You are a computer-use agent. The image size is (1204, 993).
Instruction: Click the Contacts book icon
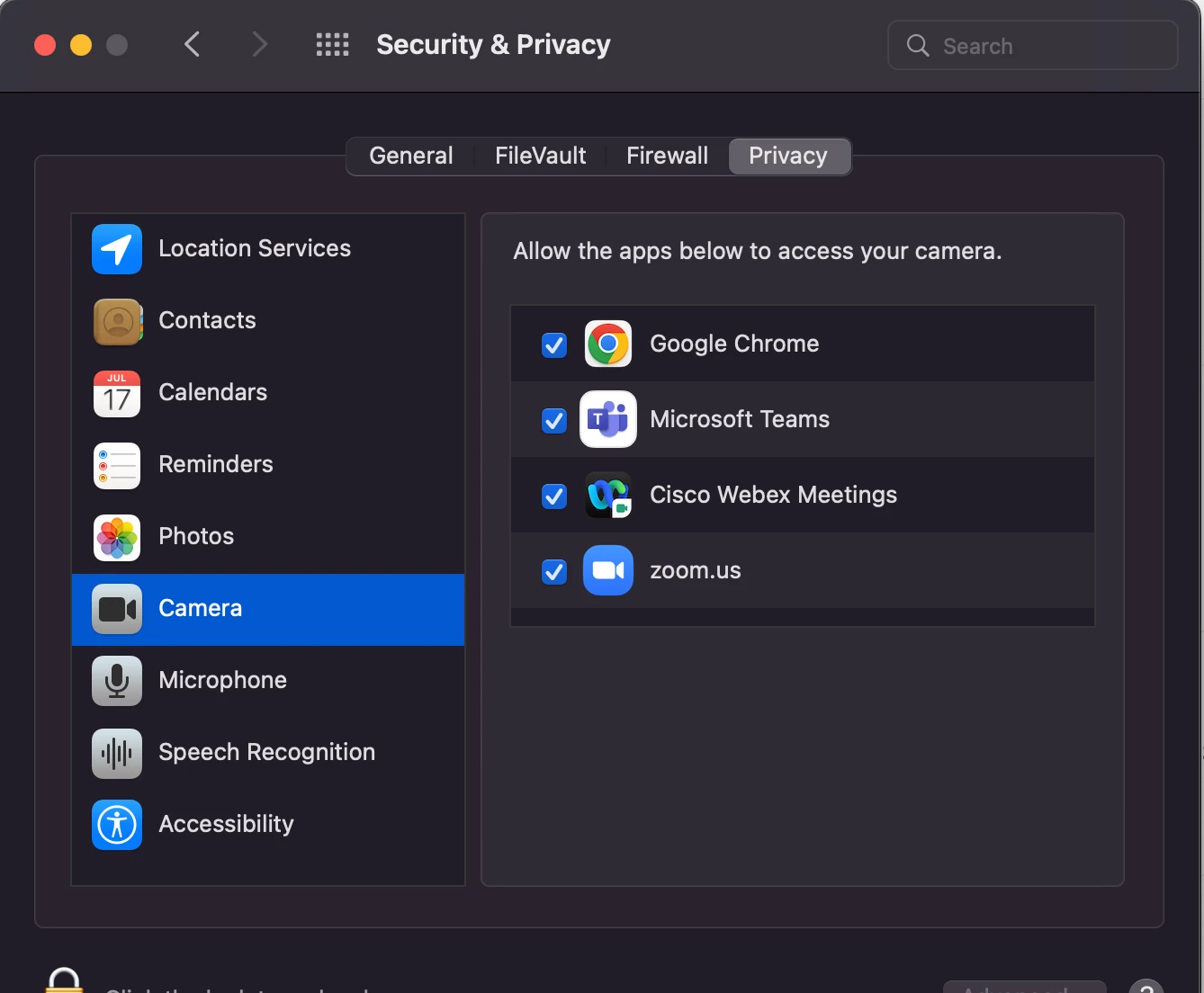click(x=118, y=321)
